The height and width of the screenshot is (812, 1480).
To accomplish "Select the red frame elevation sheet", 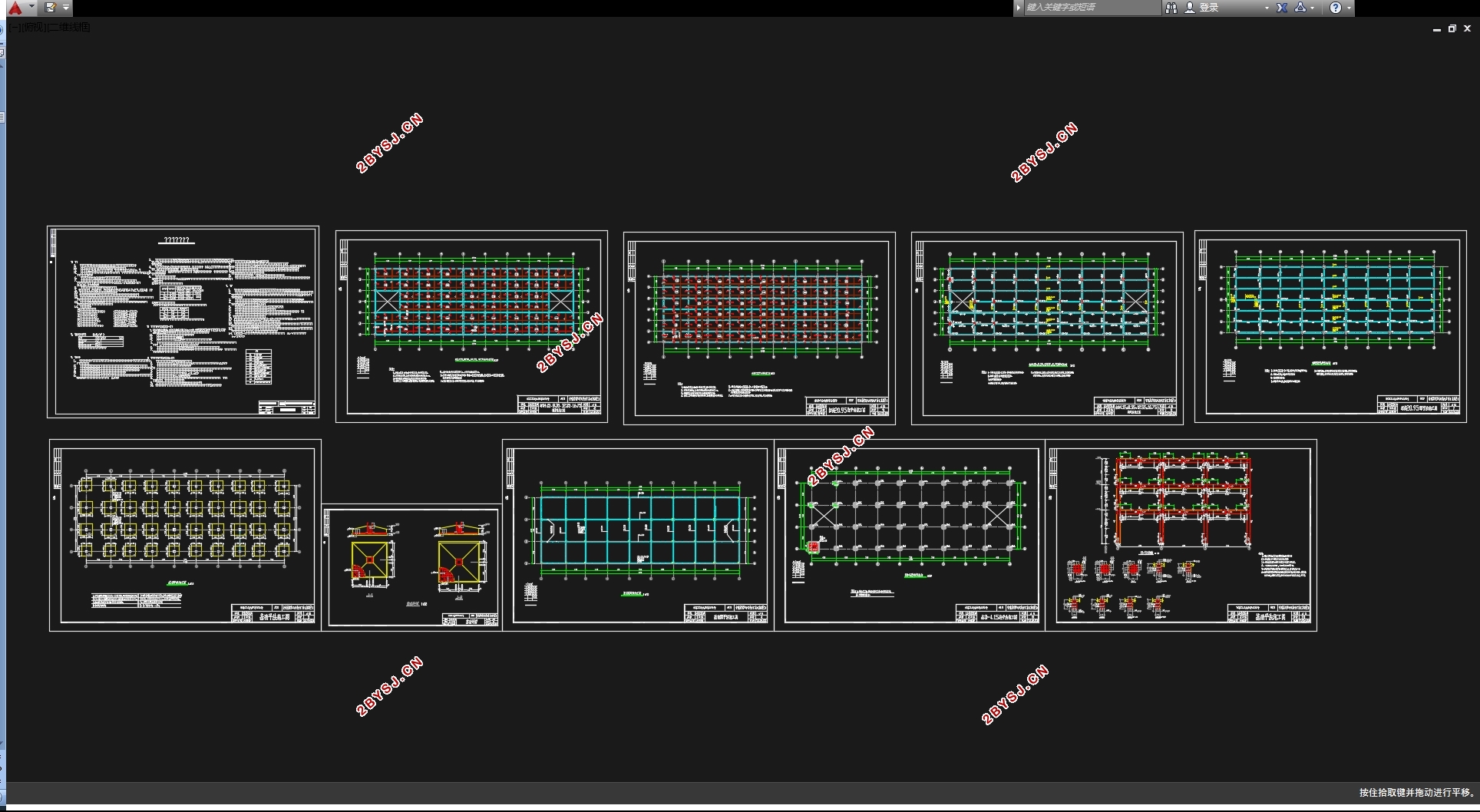I will click(x=1181, y=535).
